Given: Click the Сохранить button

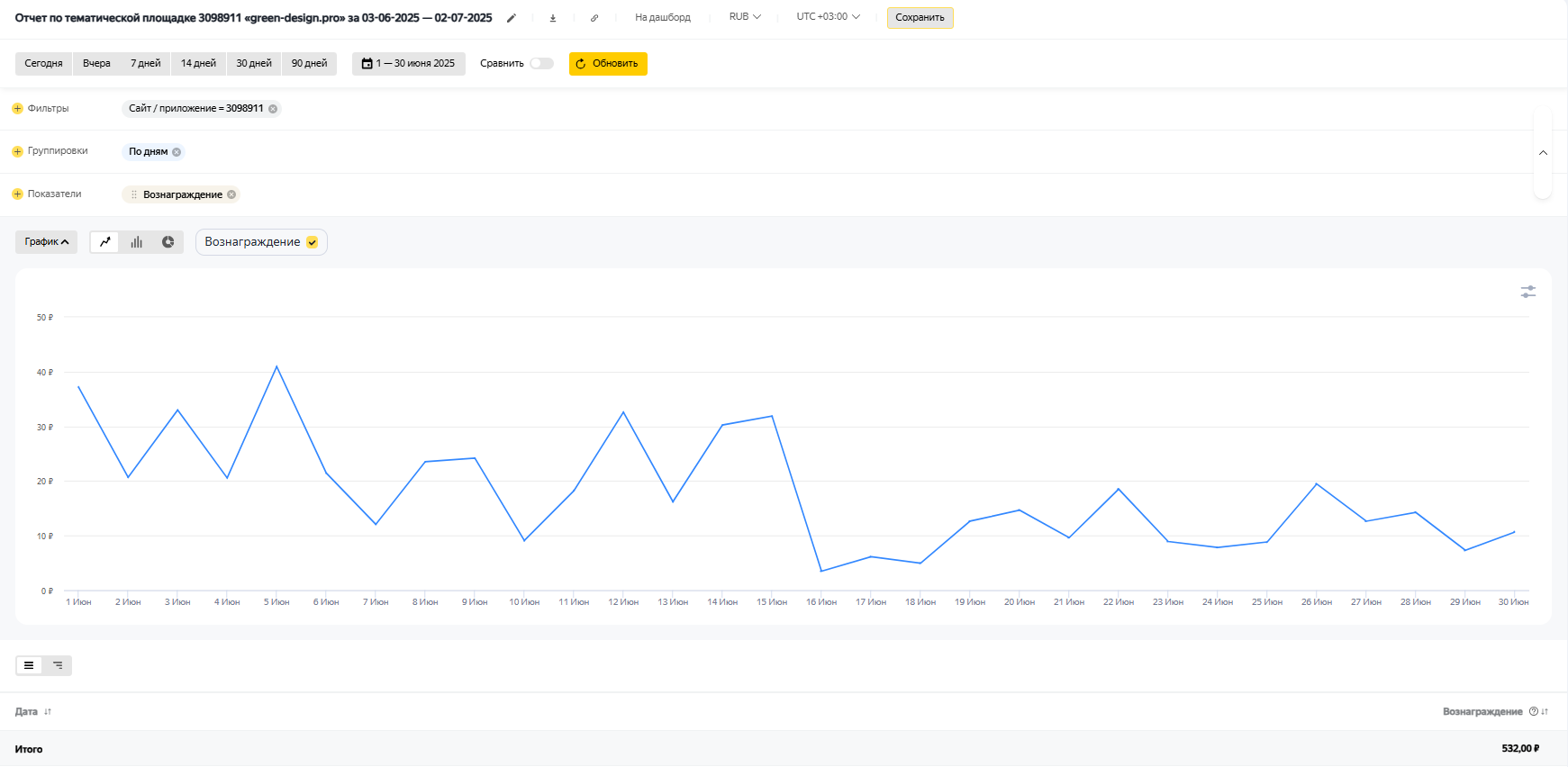Looking at the screenshot, I should [920, 18].
